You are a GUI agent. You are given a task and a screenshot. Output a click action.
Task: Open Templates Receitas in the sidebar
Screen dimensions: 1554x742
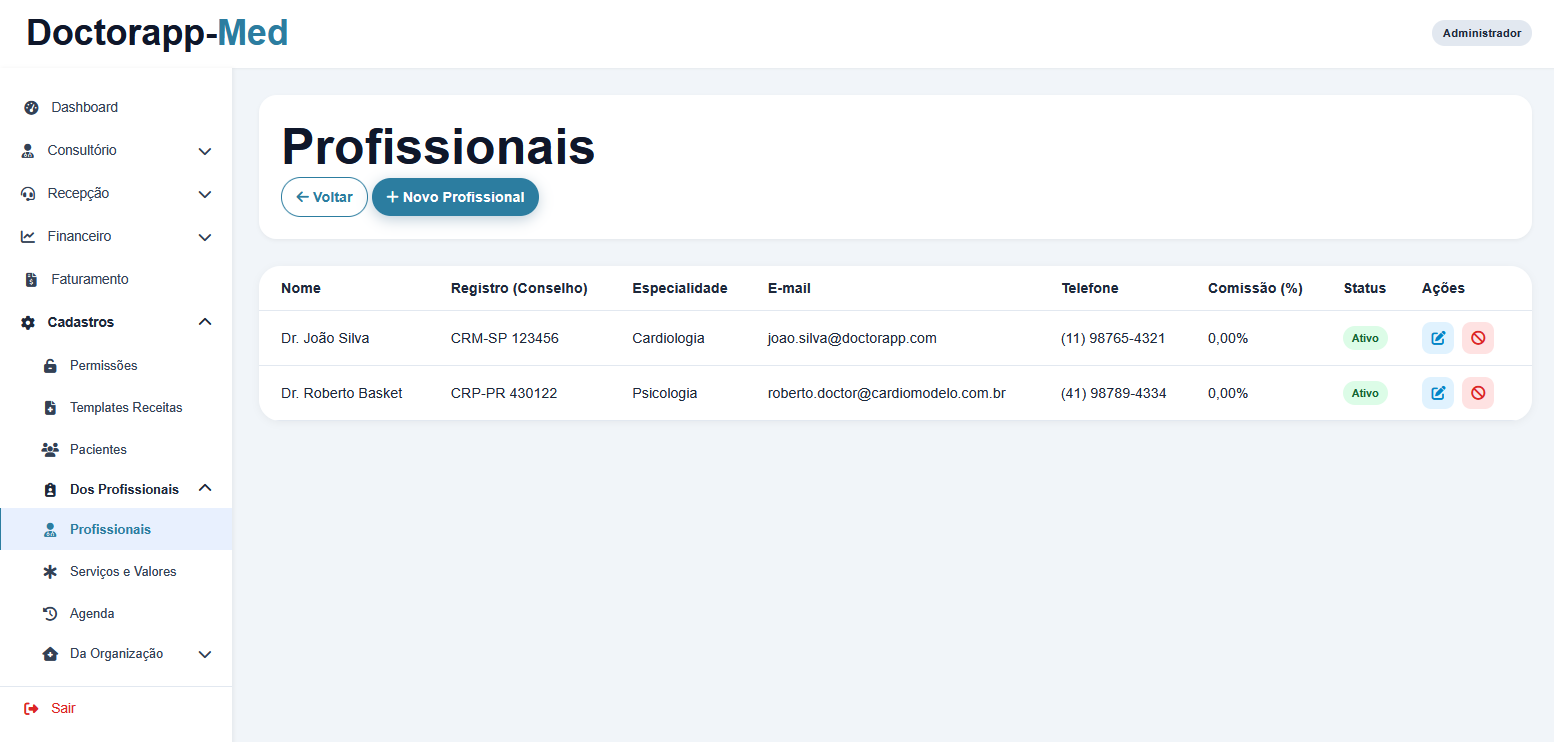point(116,408)
